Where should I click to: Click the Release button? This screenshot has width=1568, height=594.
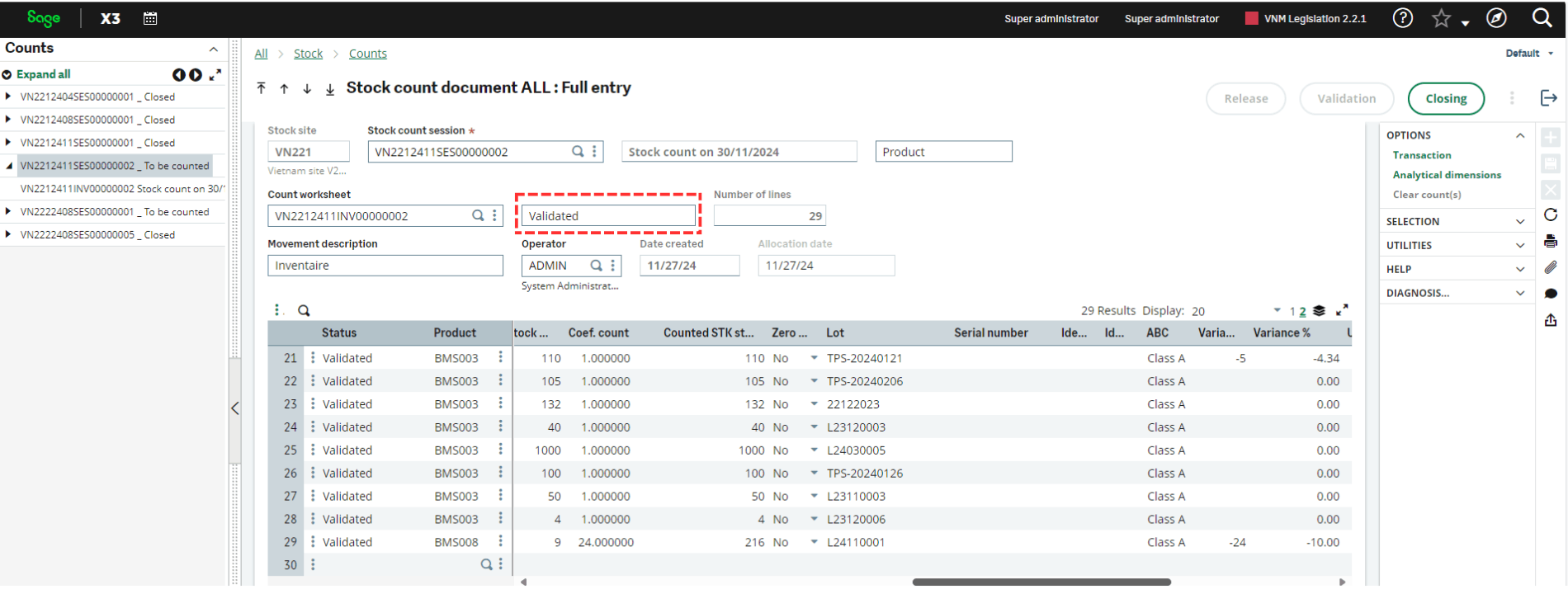click(1245, 98)
